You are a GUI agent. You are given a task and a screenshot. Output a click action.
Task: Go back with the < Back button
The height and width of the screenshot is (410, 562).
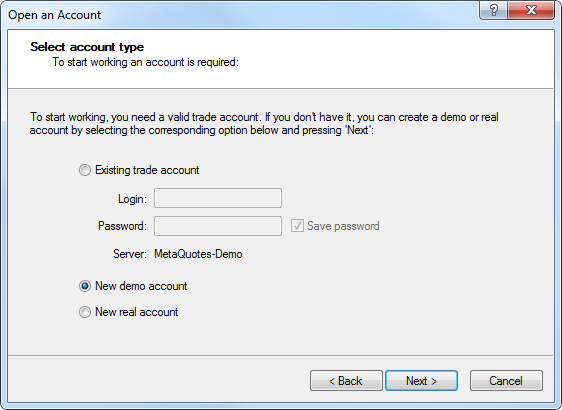click(346, 381)
